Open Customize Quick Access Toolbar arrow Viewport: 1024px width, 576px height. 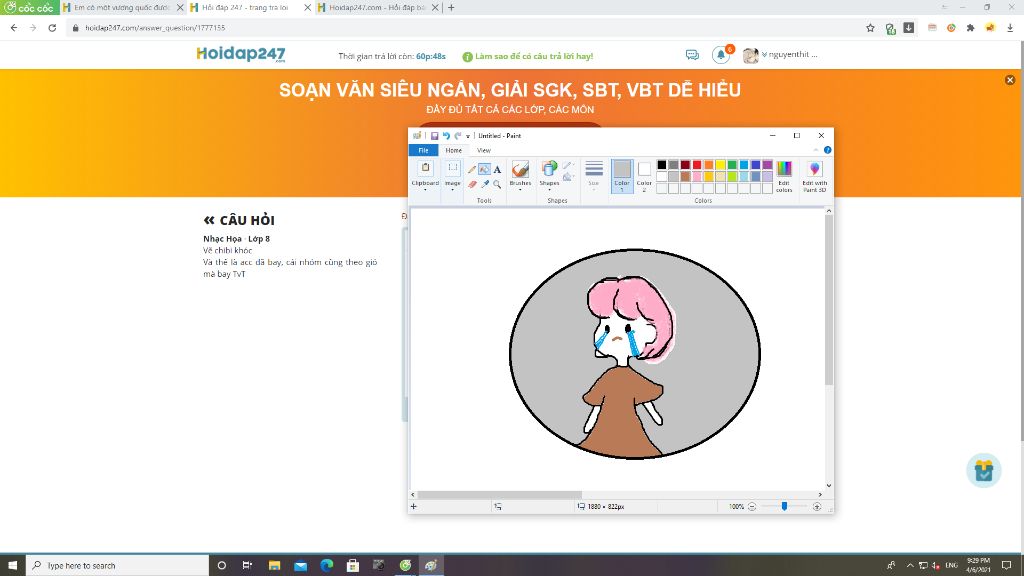tap(468, 136)
